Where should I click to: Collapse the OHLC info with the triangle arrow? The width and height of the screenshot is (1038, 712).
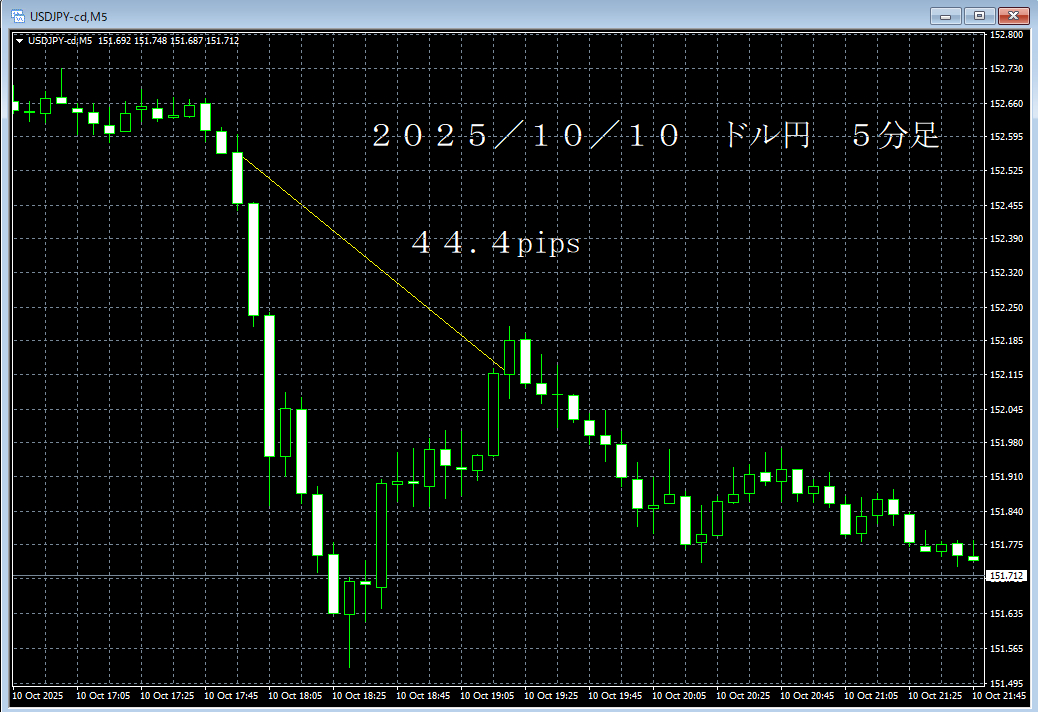click(x=17, y=41)
